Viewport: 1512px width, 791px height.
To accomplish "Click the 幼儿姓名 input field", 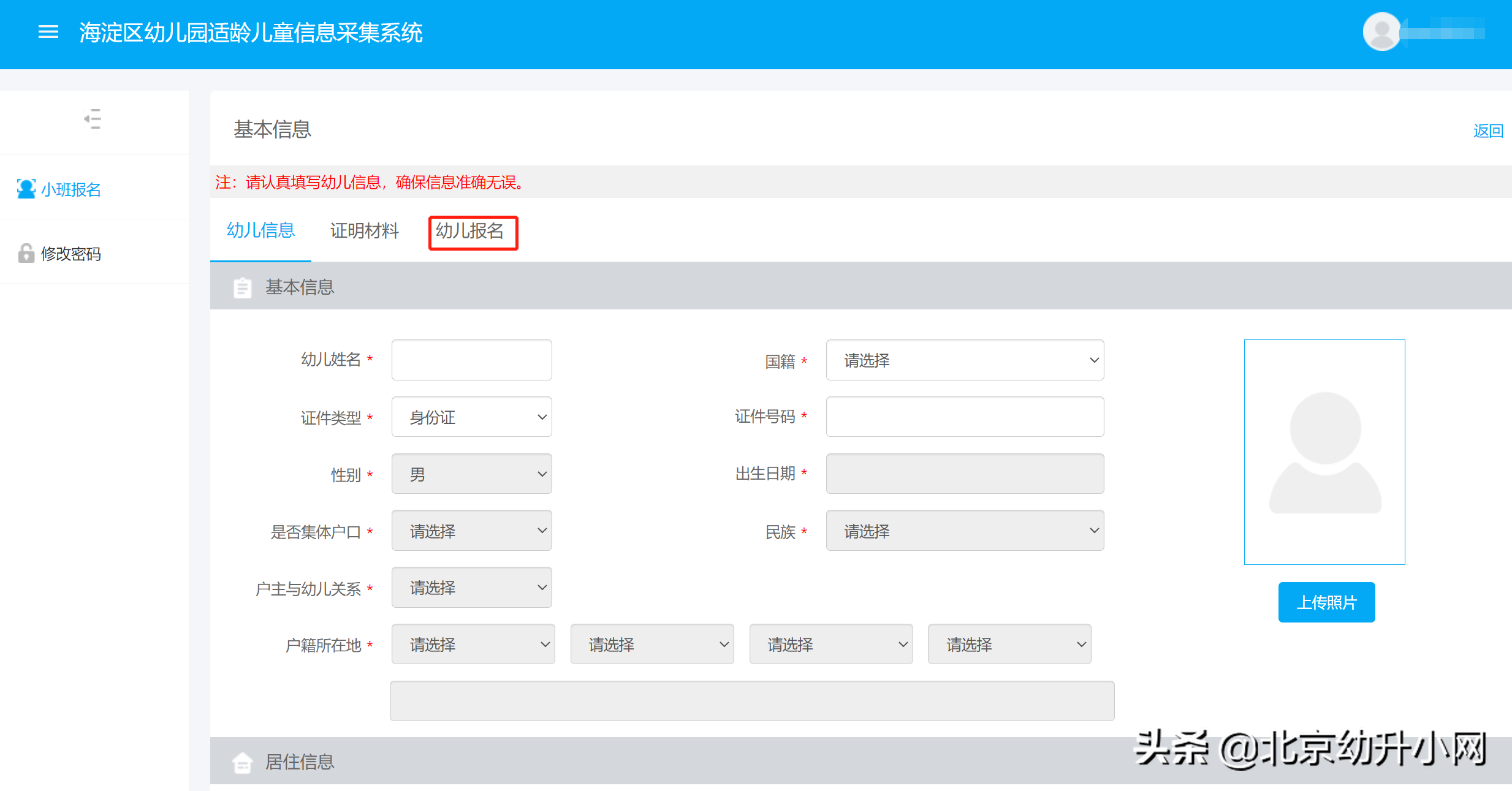I will click(x=471, y=360).
